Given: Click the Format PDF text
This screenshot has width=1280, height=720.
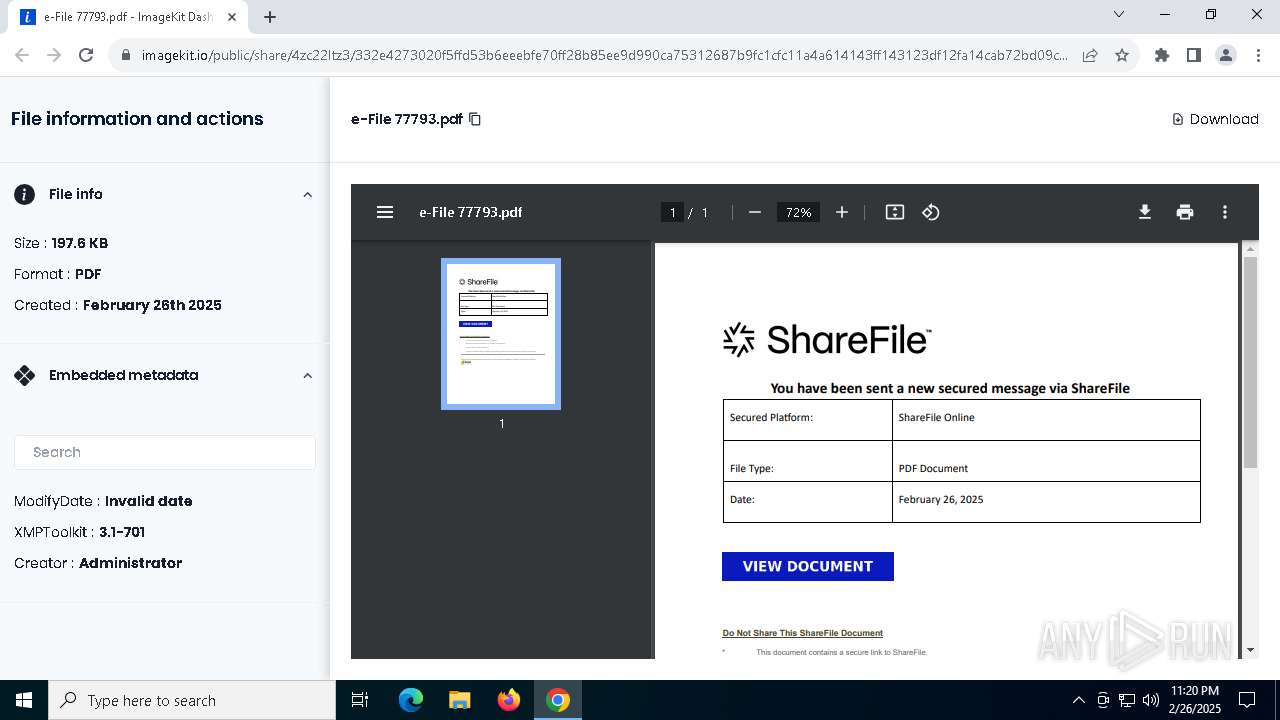Looking at the screenshot, I should click(x=58, y=274).
